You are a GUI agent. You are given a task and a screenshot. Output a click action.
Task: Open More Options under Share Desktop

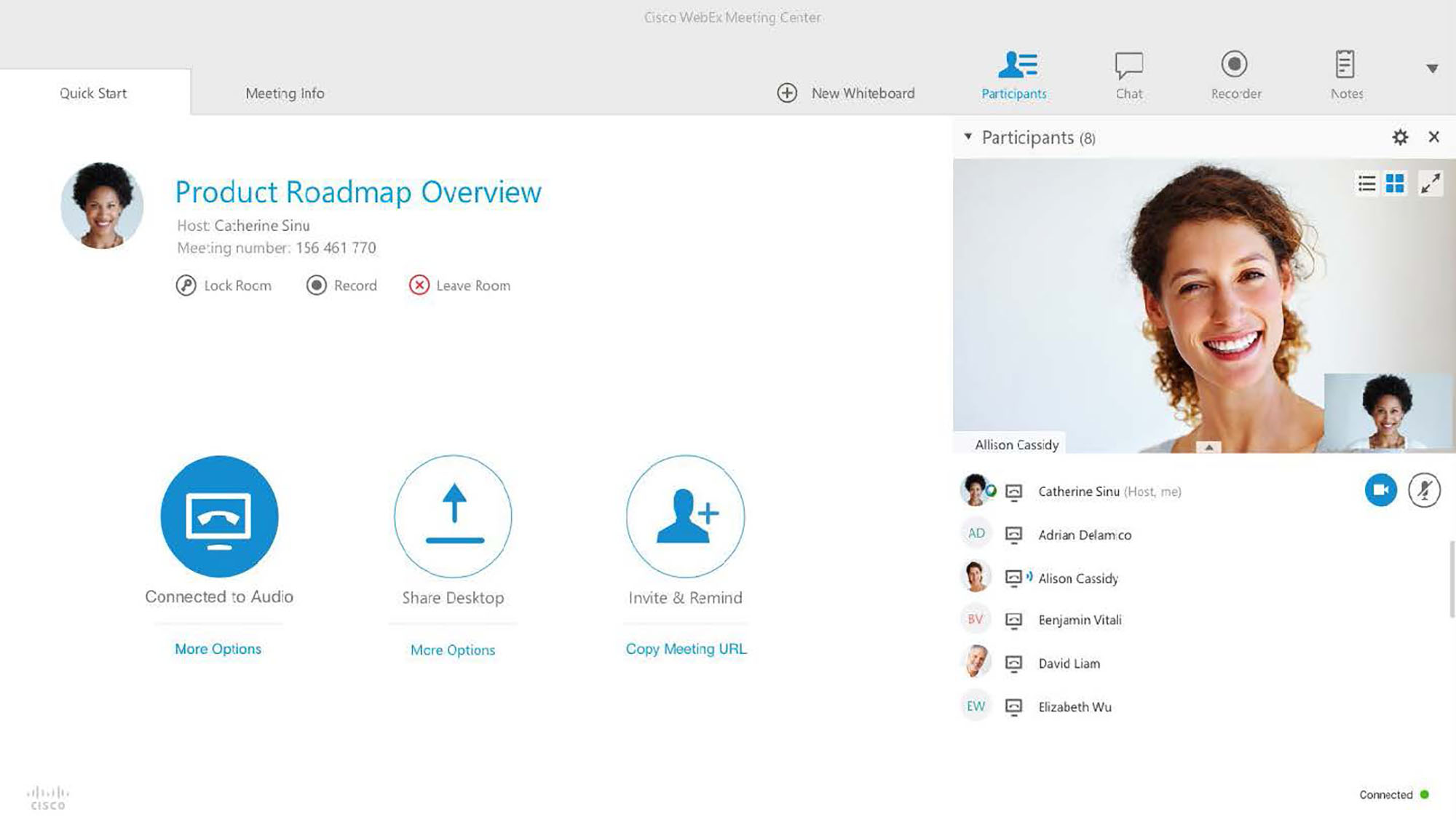pyautogui.click(x=453, y=650)
